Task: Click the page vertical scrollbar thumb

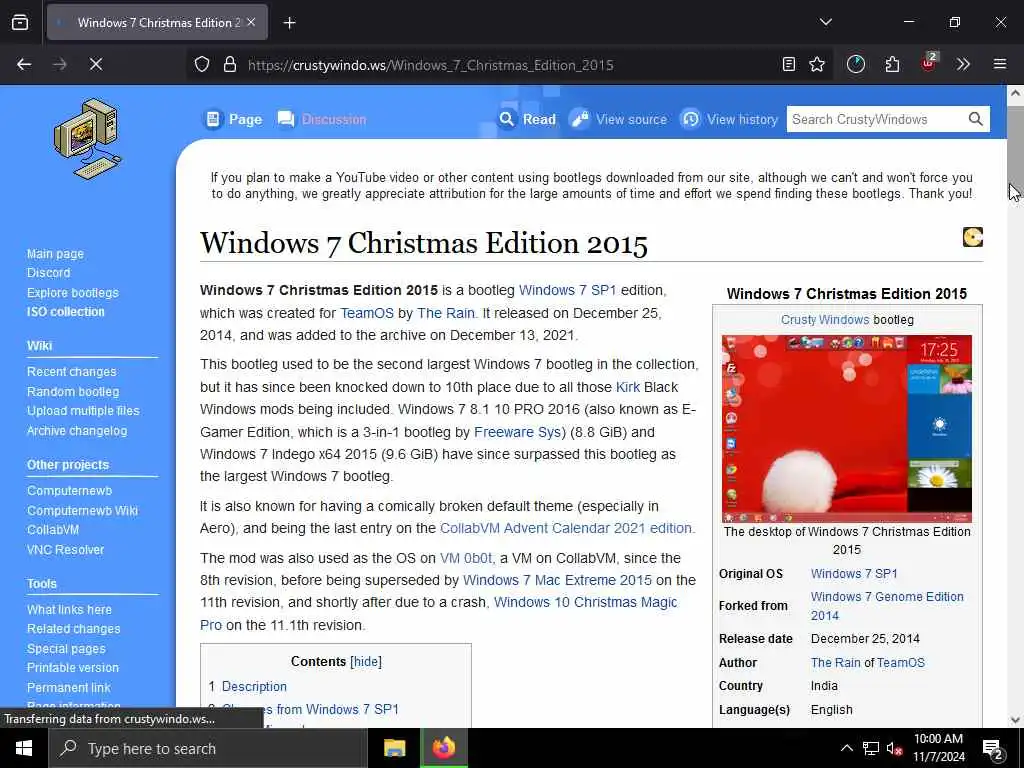Action: 1014,148
